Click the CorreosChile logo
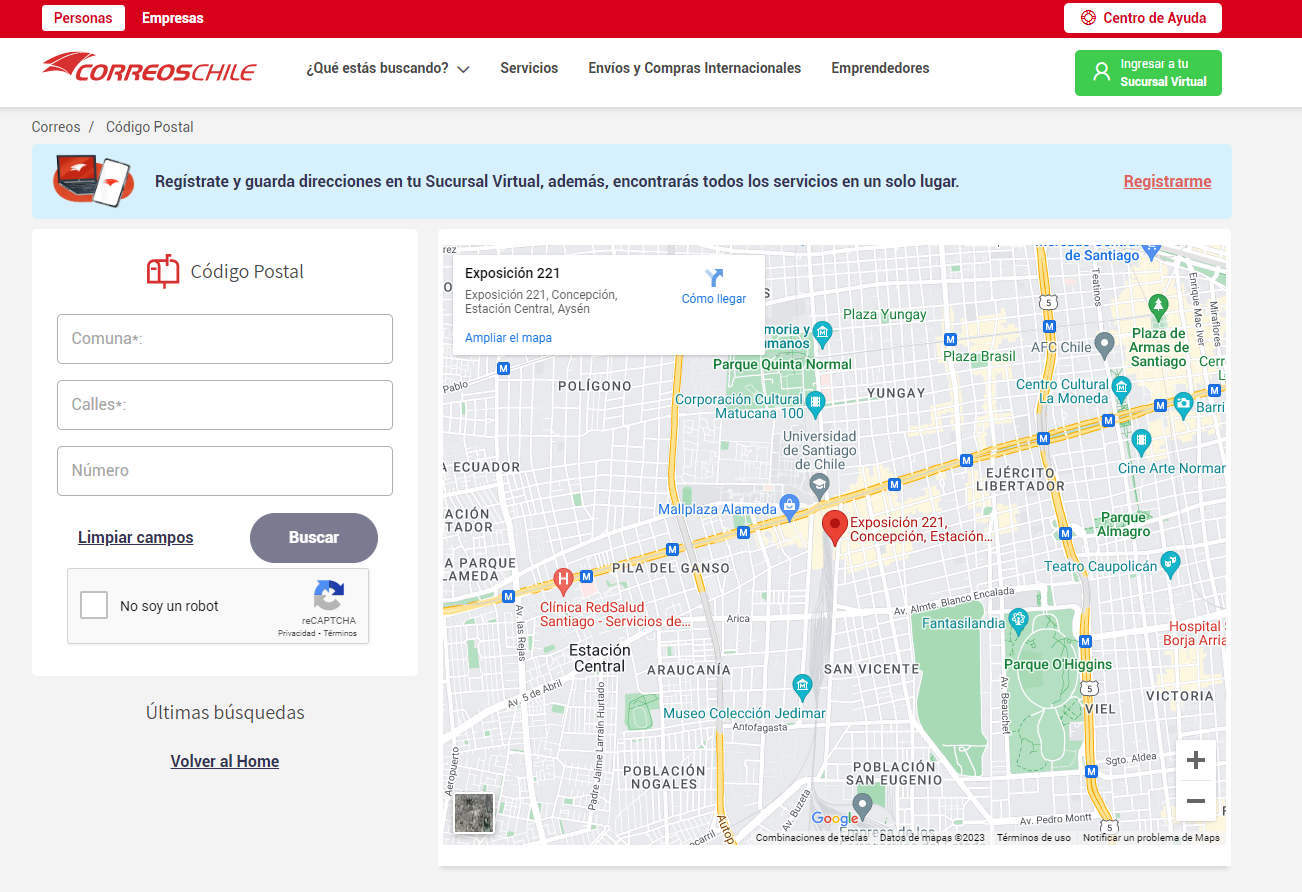This screenshot has height=892, width=1302. point(149,68)
